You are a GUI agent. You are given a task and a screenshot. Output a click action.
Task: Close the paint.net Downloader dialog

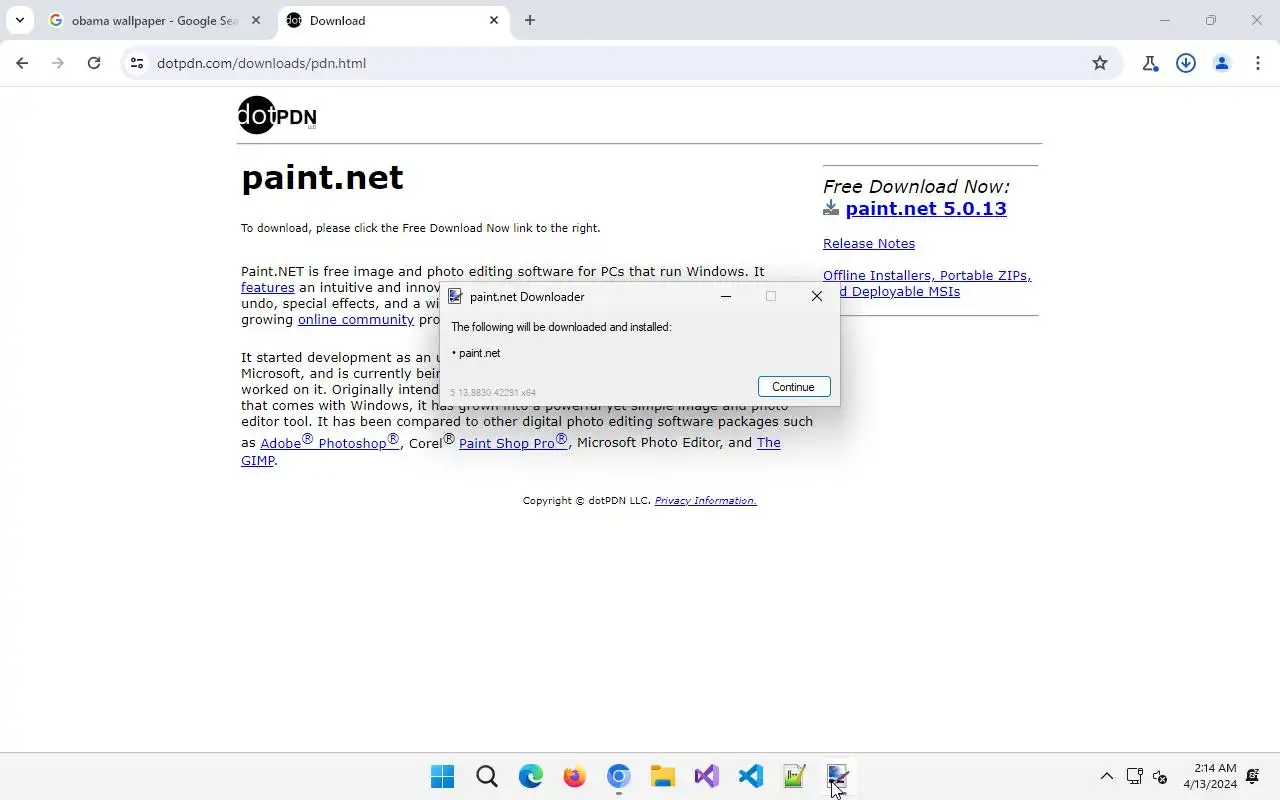coord(817,296)
